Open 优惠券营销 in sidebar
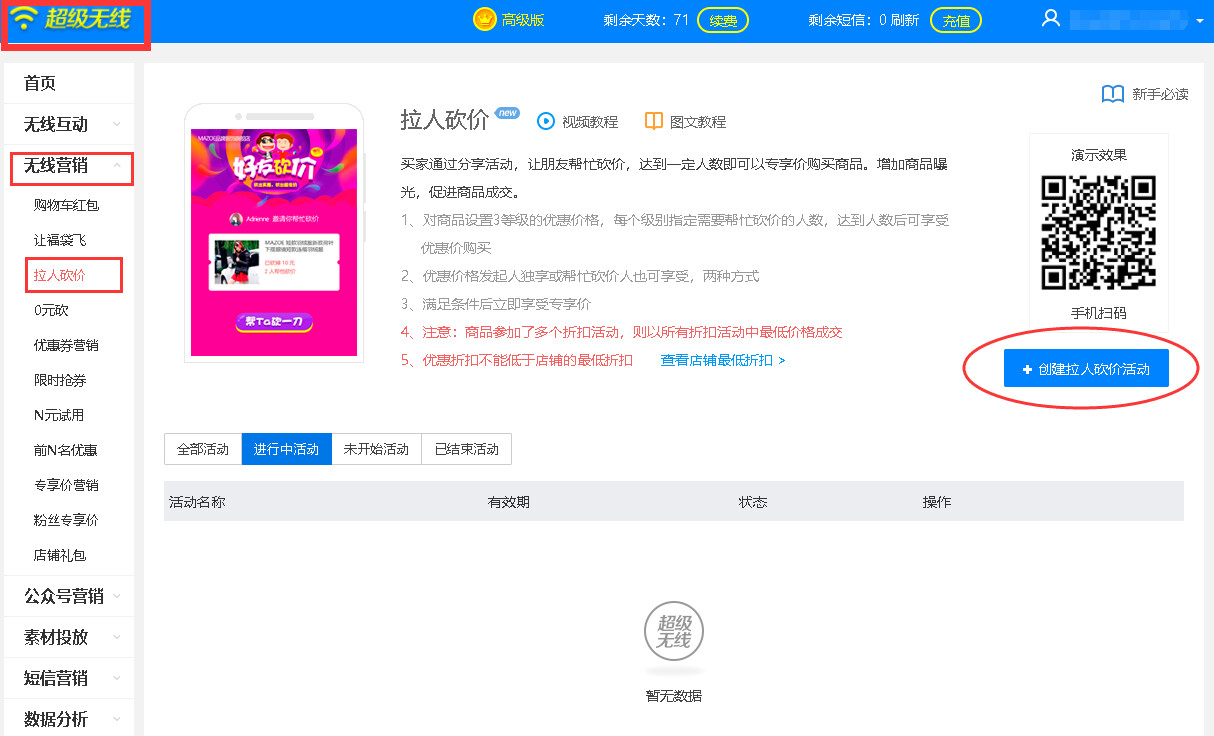The width and height of the screenshot is (1214, 736). click(66, 345)
